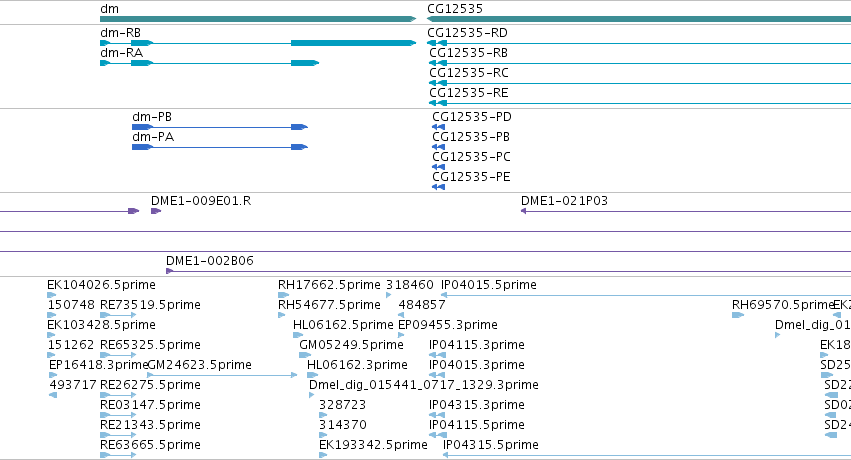Select IP04315.5prime EST label
Screen dimensions: 851x460
(x=491, y=445)
